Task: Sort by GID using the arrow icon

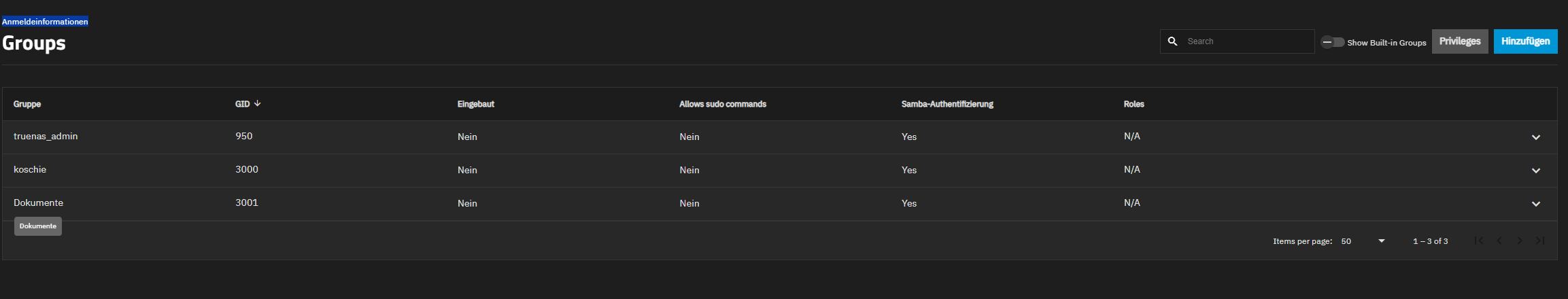Action: click(x=258, y=103)
